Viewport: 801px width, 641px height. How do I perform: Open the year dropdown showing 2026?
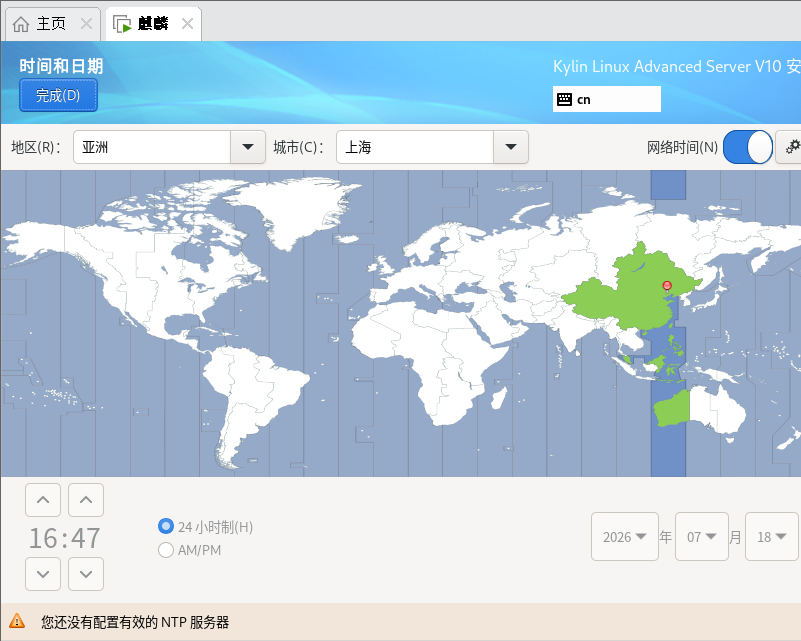tap(625, 537)
